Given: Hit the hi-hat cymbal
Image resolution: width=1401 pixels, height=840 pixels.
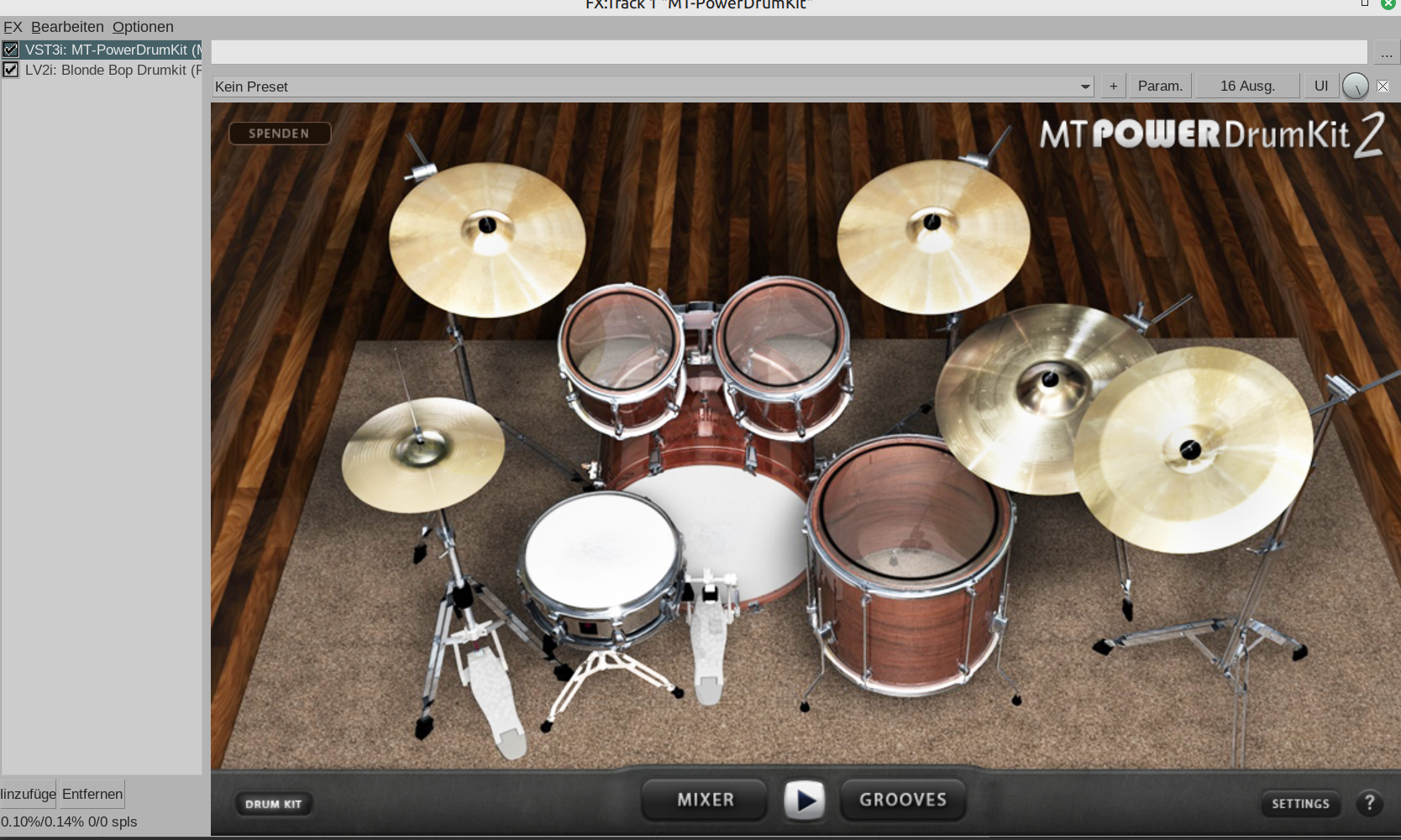Looking at the screenshot, I should click(x=422, y=454).
